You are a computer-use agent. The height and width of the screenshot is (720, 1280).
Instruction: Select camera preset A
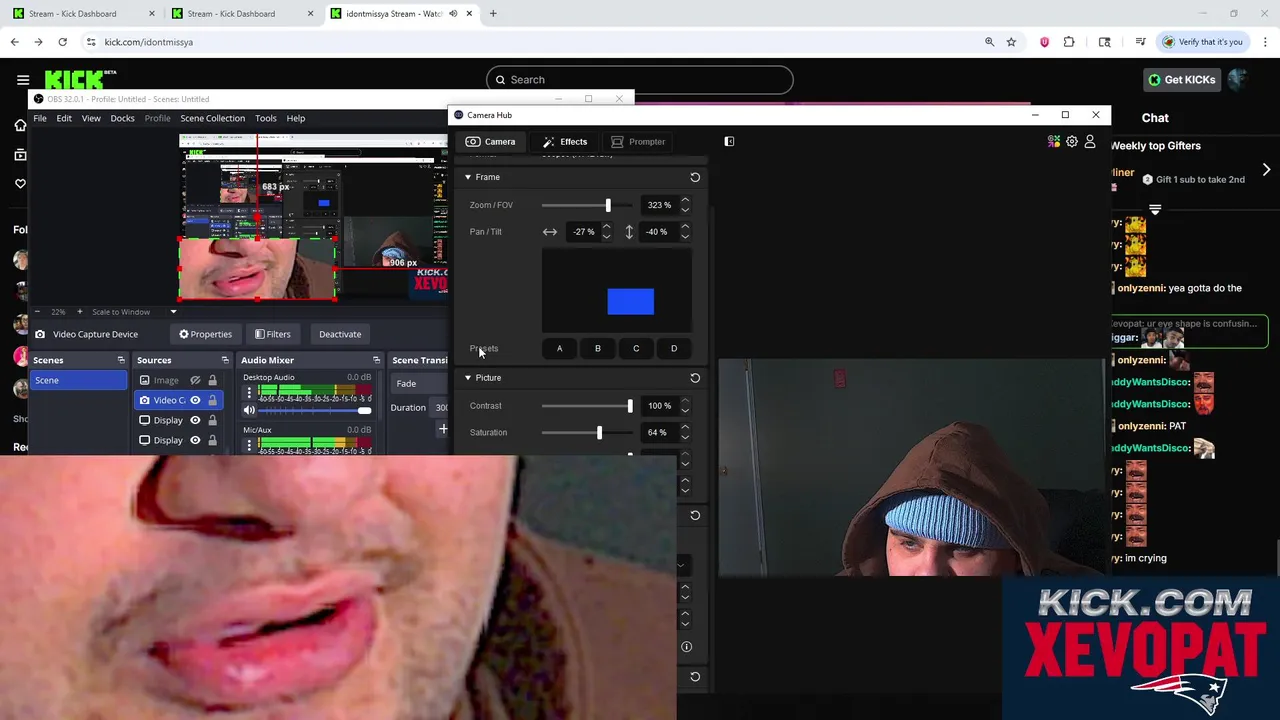[559, 349]
